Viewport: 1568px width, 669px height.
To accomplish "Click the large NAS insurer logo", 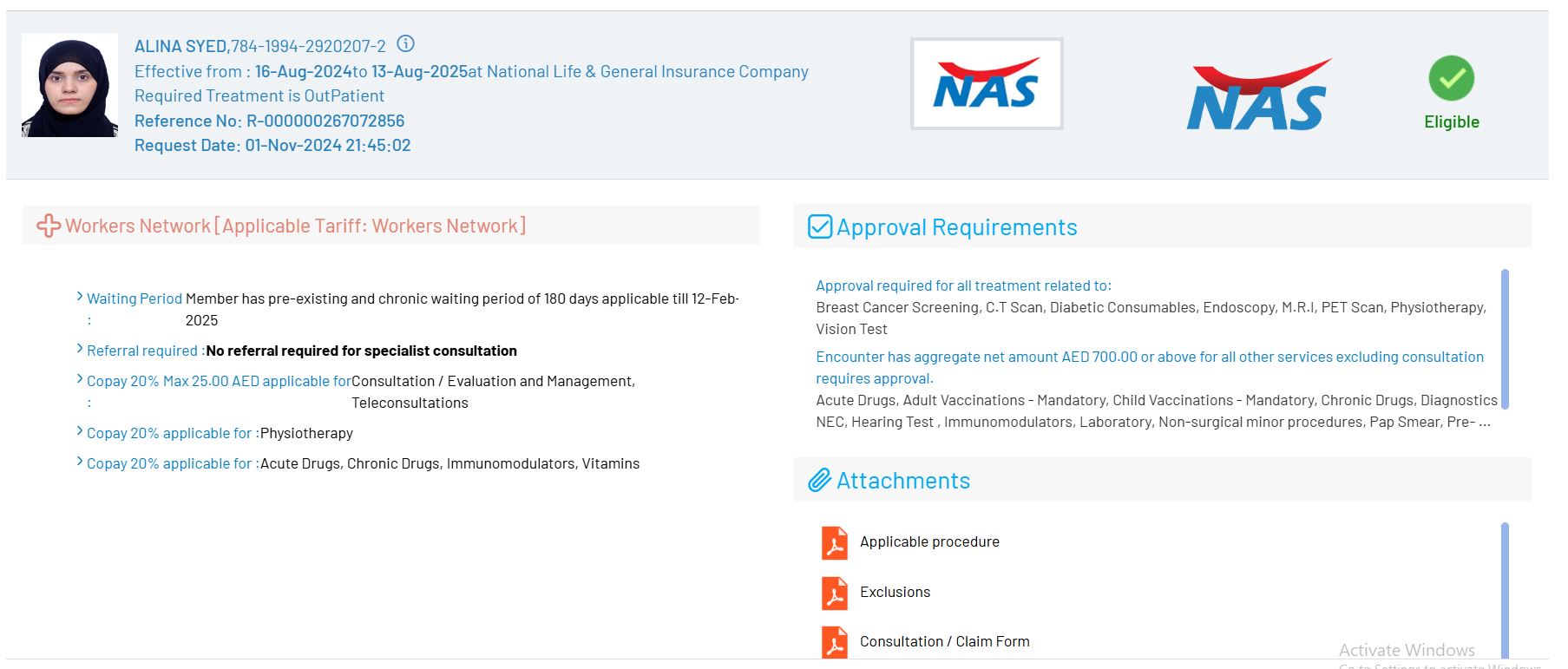I will (1257, 95).
